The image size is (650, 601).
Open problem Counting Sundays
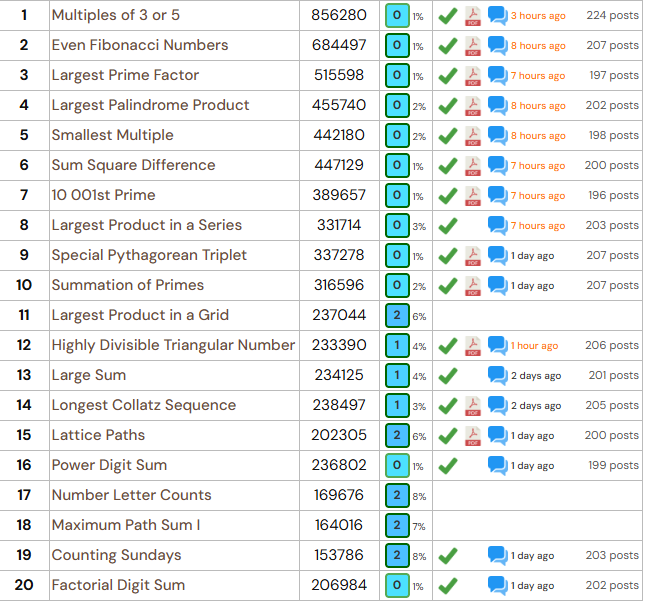(x=116, y=555)
